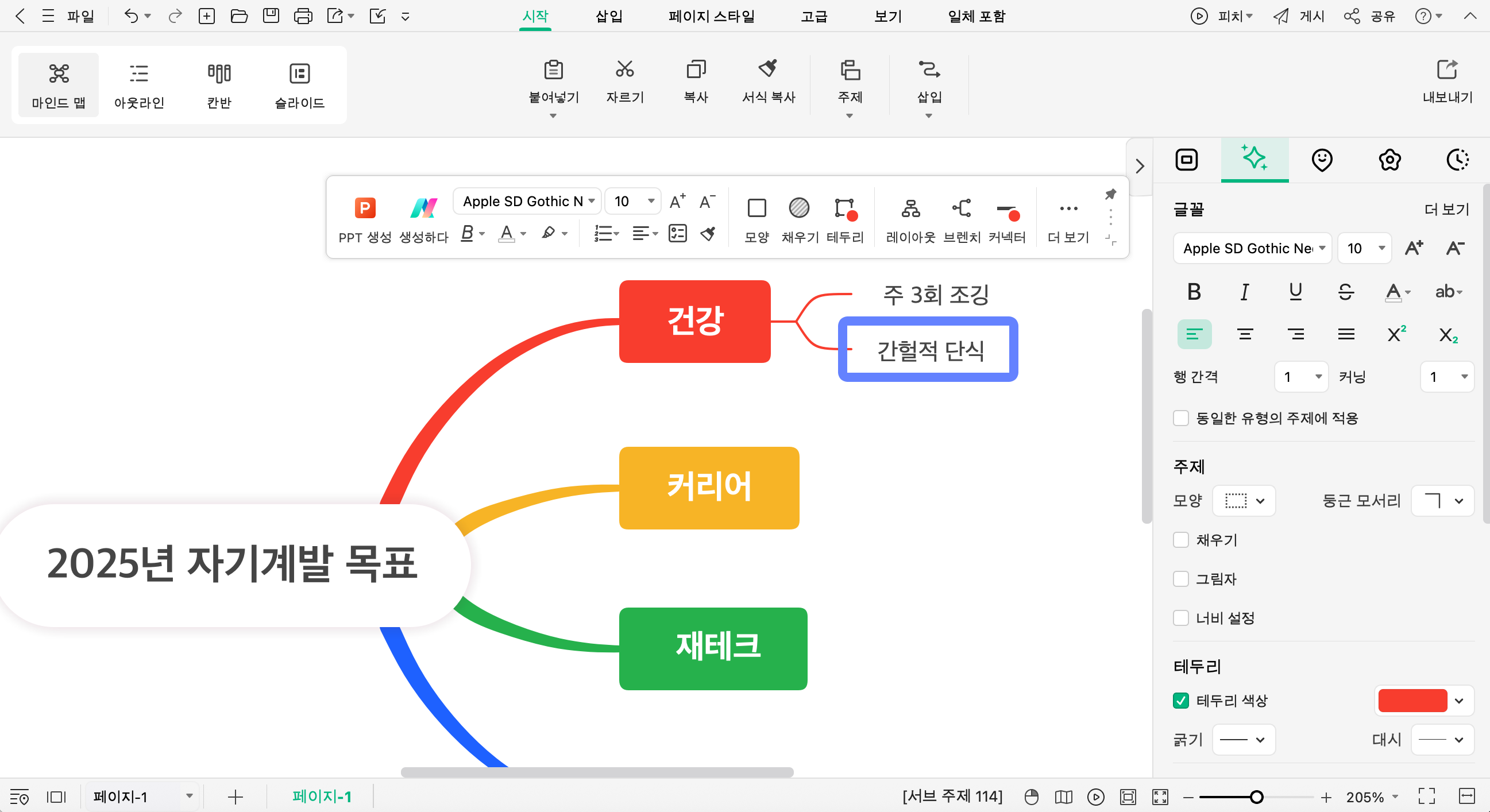Open the emoji sticker panel tab
The width and height of the screenshot is (1490, 812).
coord(1322,160)
